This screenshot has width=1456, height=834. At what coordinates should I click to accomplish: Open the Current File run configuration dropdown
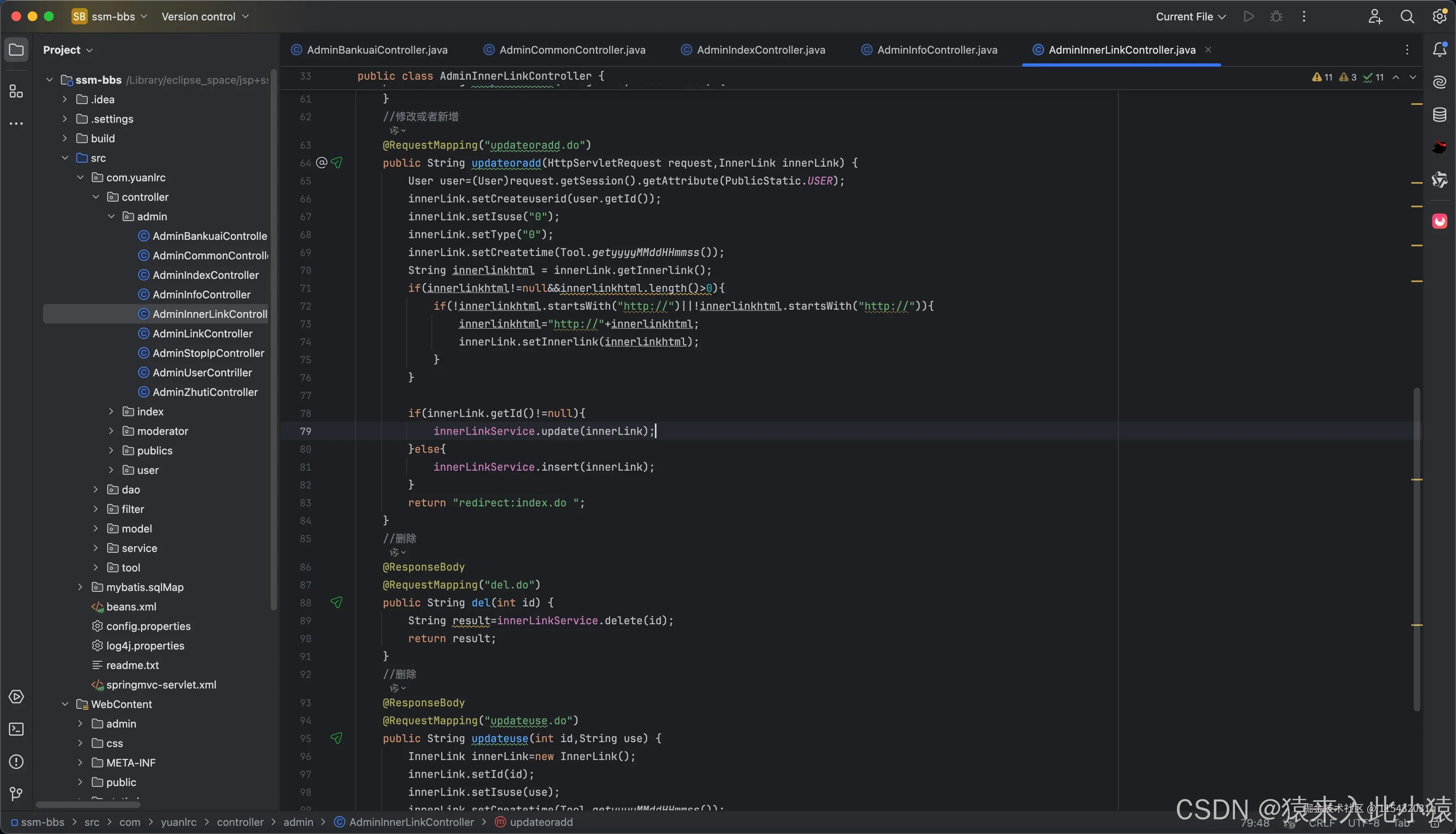click(x=1190, y=17)
